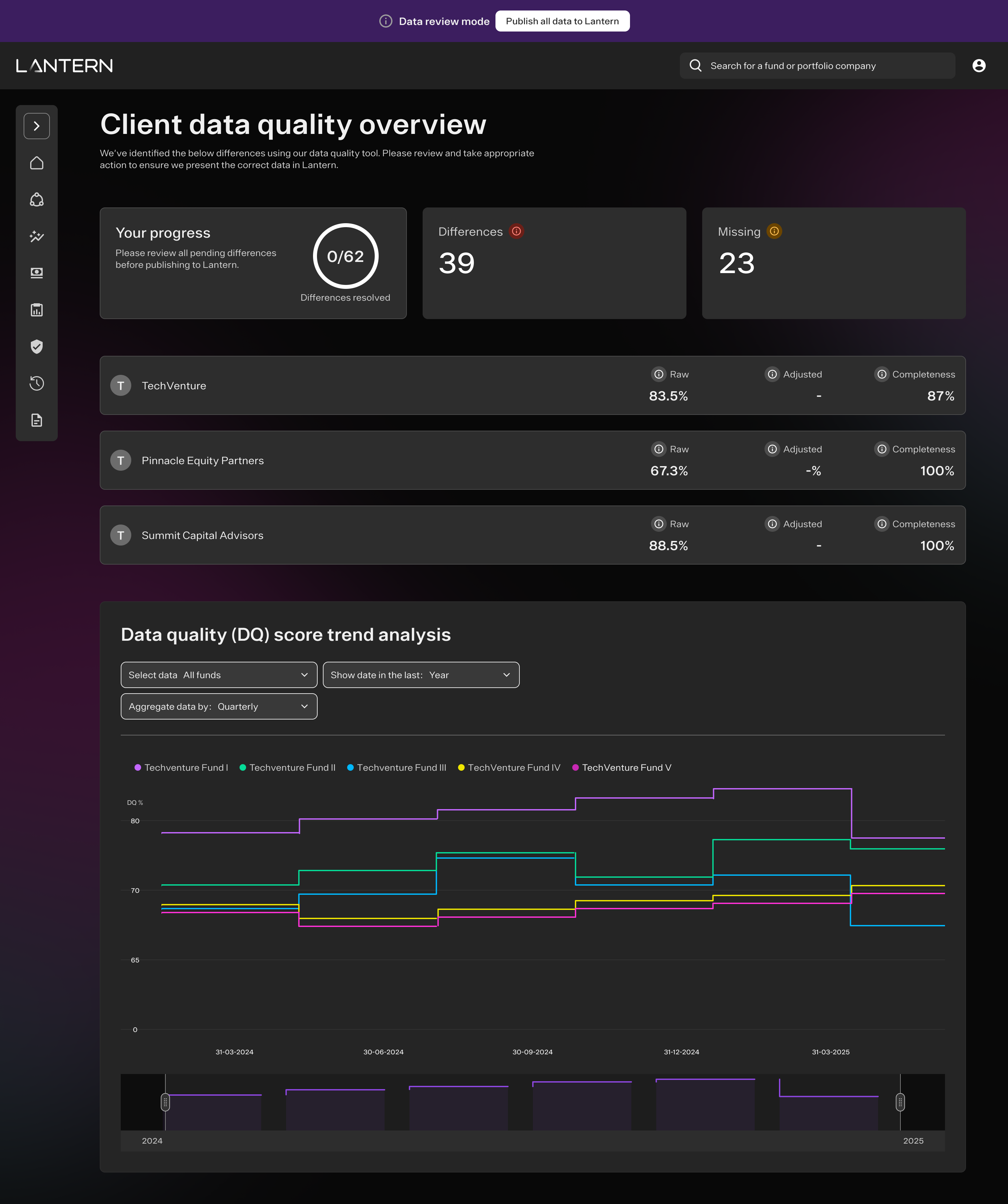Click the left range handle of chart navigator

pos(165,1101)
